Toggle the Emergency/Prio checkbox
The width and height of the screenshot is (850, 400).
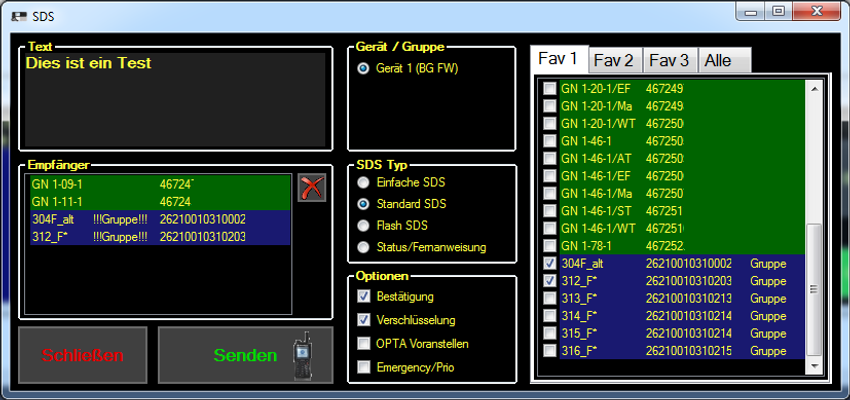[364, 367]
